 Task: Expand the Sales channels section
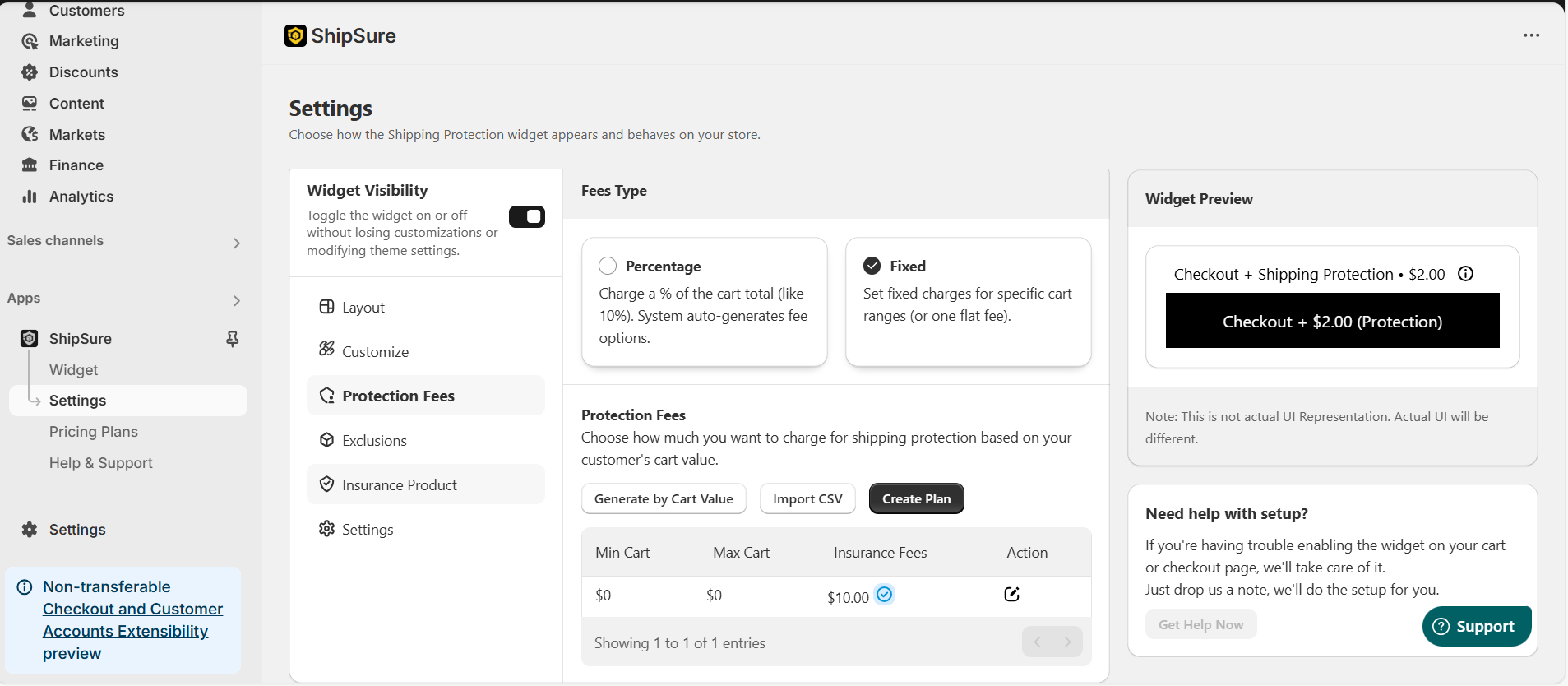[237, 243]
